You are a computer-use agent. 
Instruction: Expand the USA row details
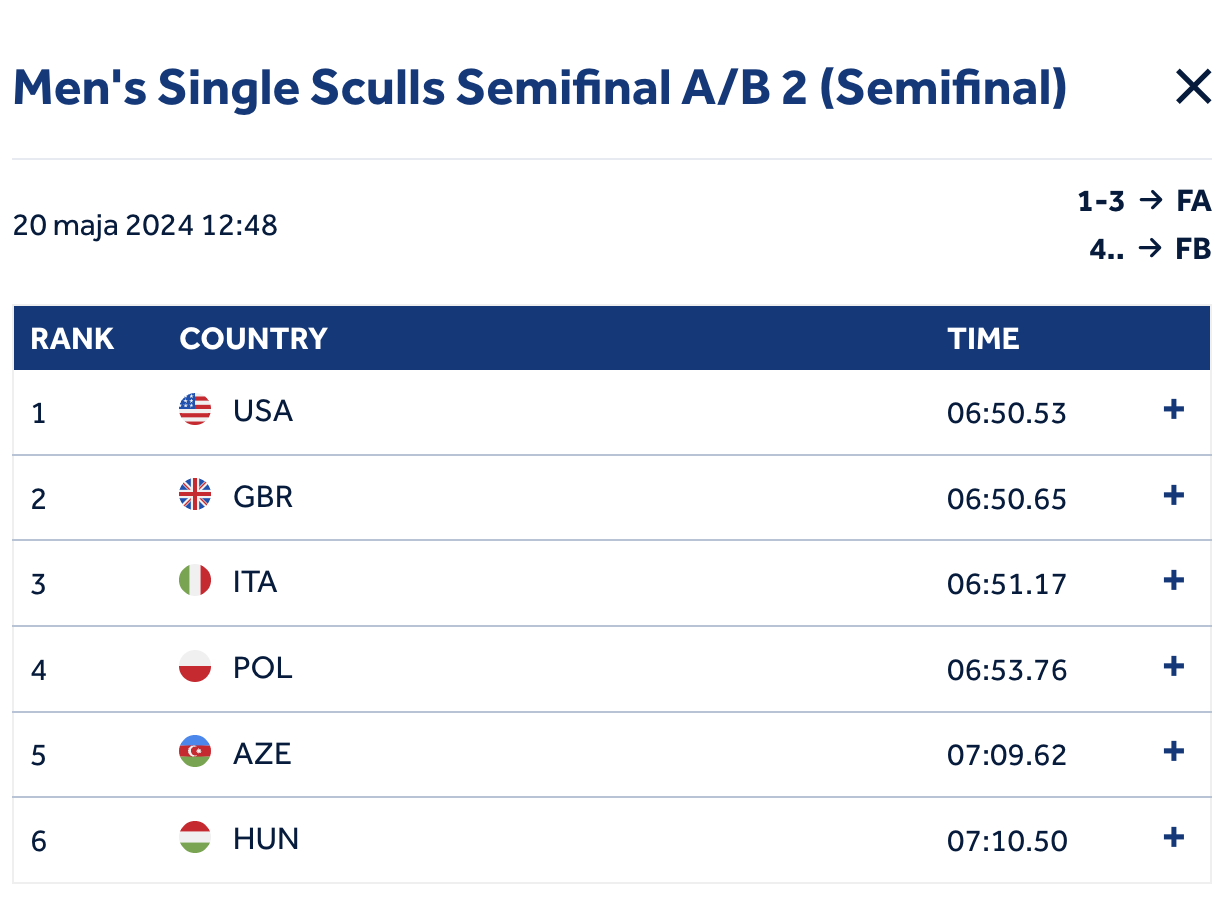click(x=1174, y=410)
